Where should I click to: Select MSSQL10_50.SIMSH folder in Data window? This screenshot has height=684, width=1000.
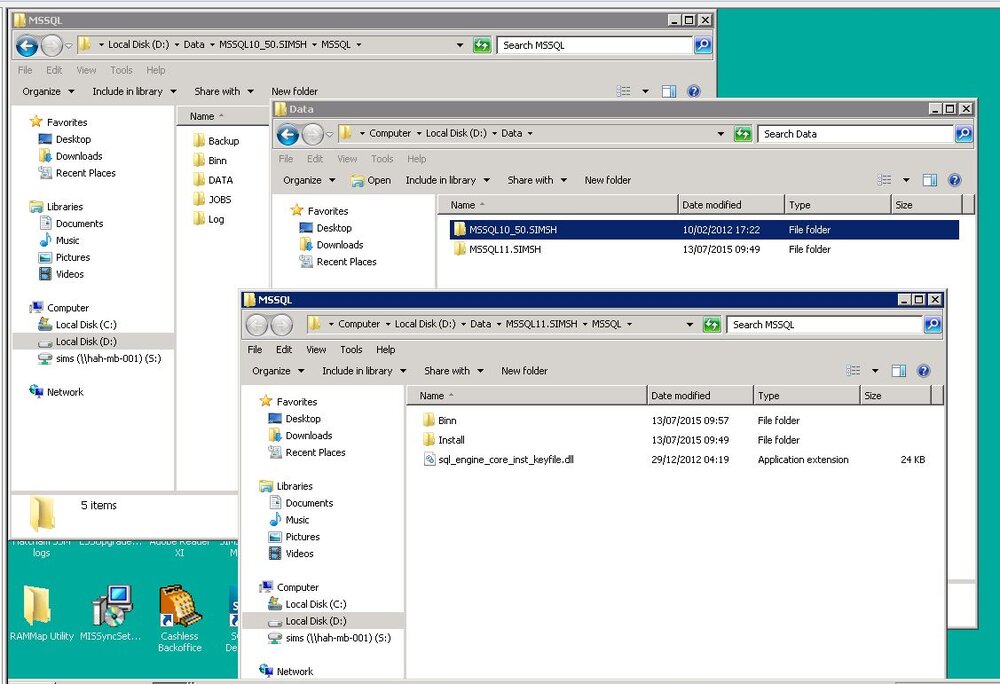tap(704, 230)
